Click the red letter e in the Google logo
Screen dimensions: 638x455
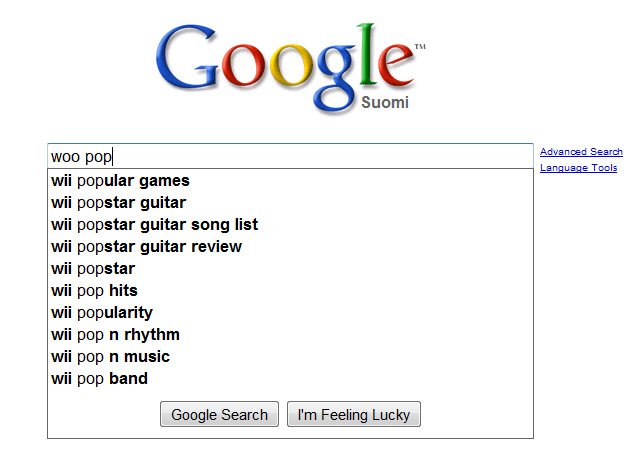coord(392,62)
